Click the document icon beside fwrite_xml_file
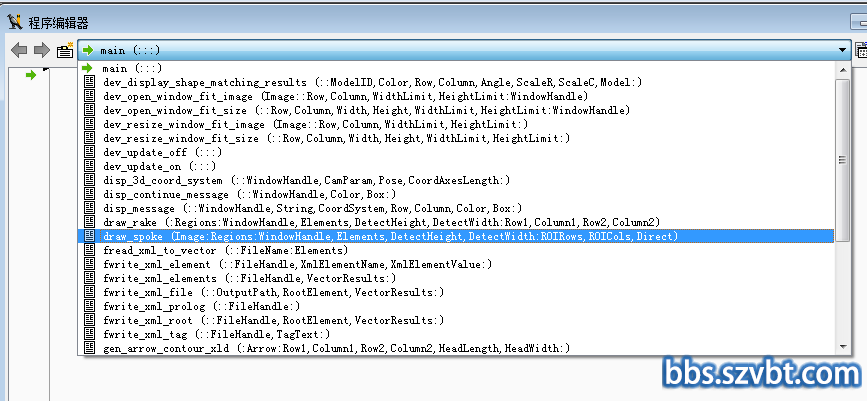This screenshot has width=867, height=401. (88, 291)
